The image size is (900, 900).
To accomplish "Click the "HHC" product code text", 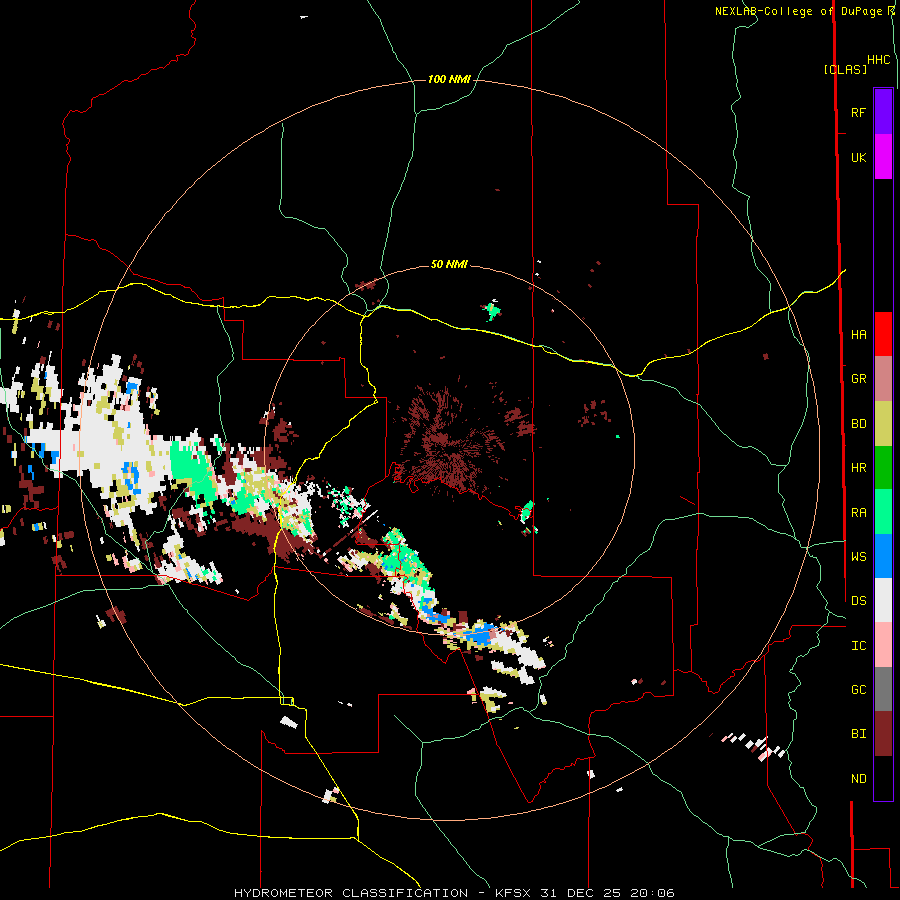I will click(x=878, y=60).
